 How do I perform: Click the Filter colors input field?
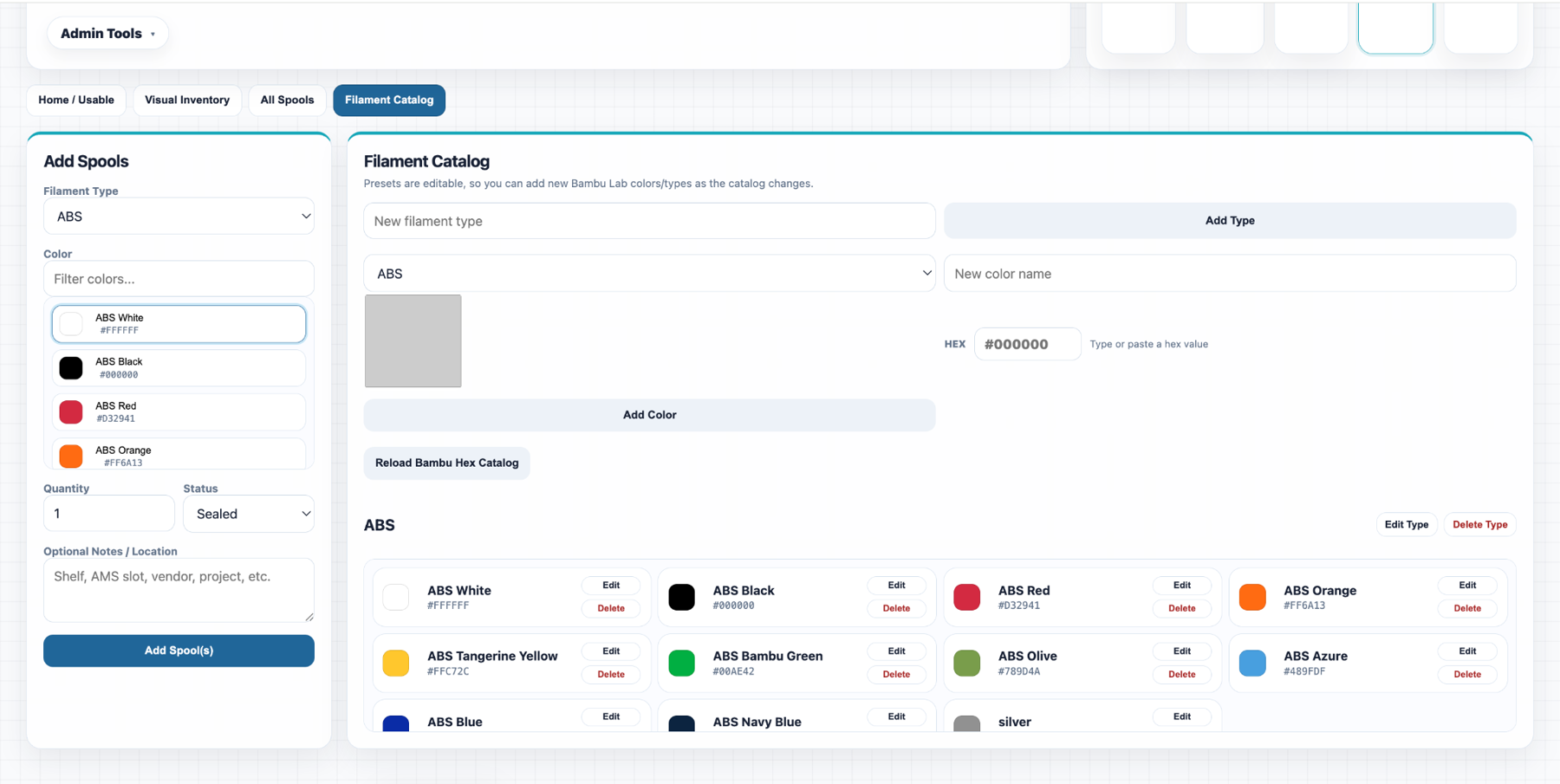(179, 279)
